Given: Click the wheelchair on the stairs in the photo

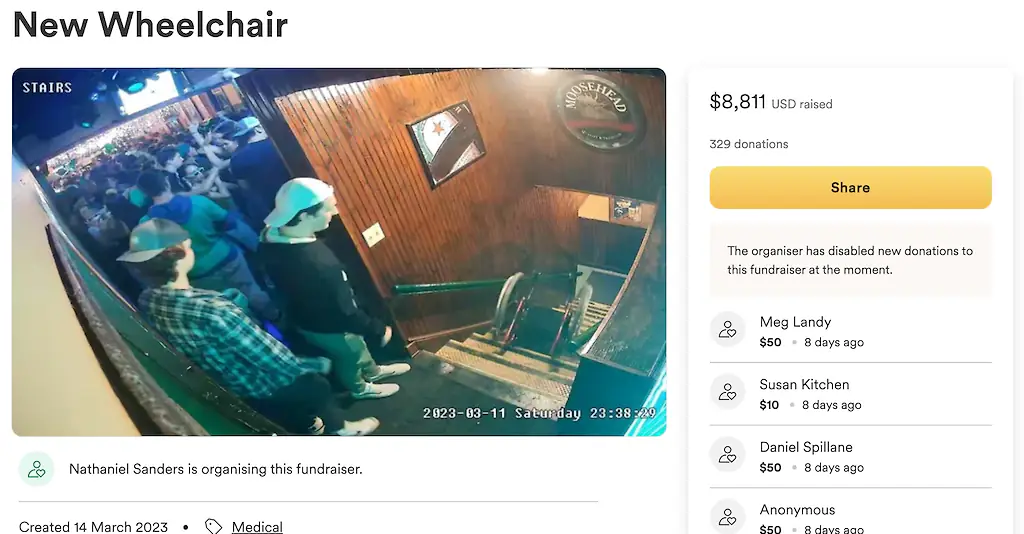Looking at the screenshot, I should (x=542, y=313).
